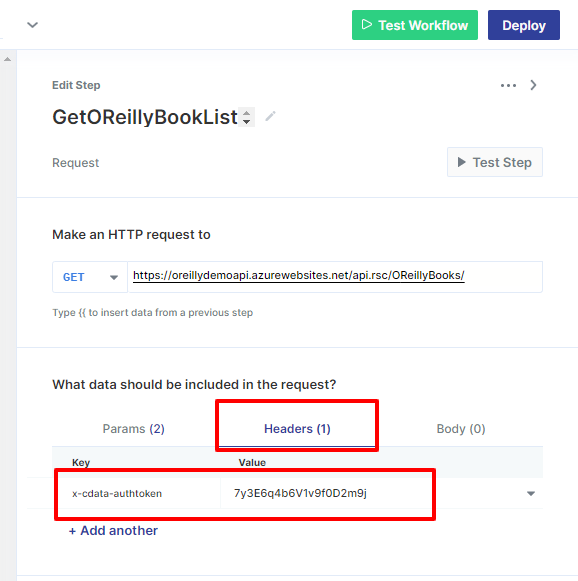The width and height of the screenshot is (578, 581).
Task: Switch to the Params (2) tab
Action: [134, 429]
